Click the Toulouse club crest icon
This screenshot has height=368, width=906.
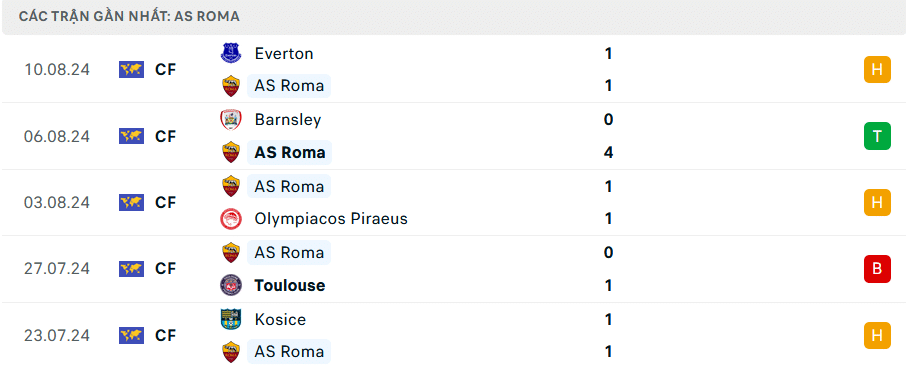click(x=231, y=285)
